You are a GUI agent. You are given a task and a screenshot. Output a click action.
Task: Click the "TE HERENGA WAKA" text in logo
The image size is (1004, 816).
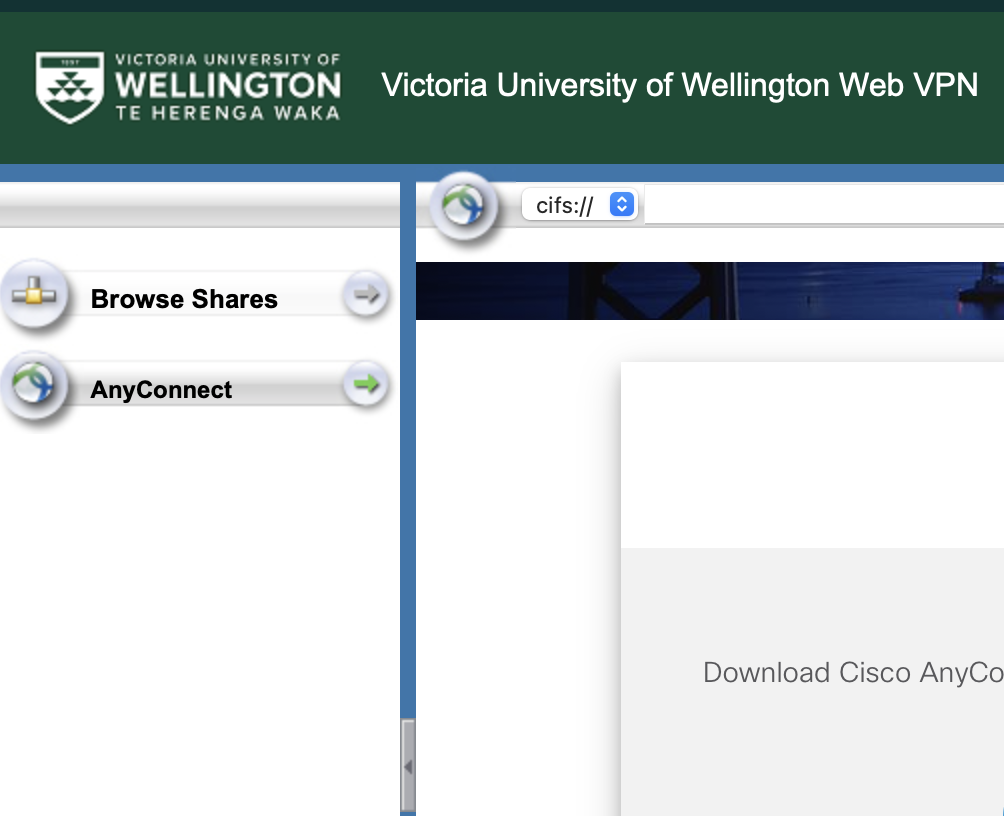pos(228,113)
